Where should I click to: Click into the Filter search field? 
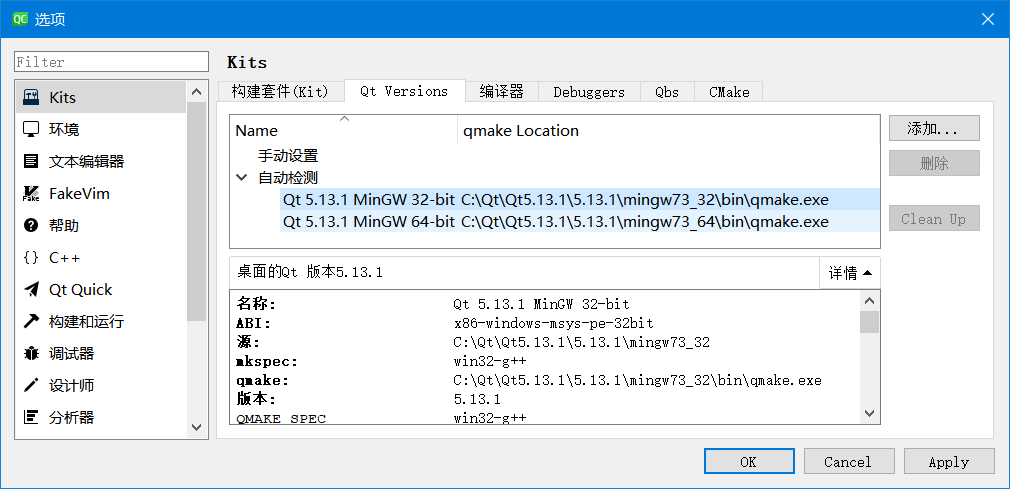(x=111, y=62)
